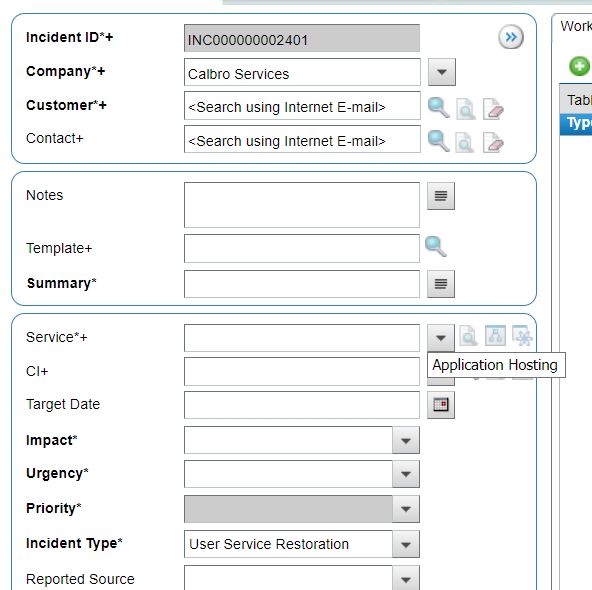Open Summary expanded editor icon
This screenshot has width=592, height=590.
coord(441,283)
